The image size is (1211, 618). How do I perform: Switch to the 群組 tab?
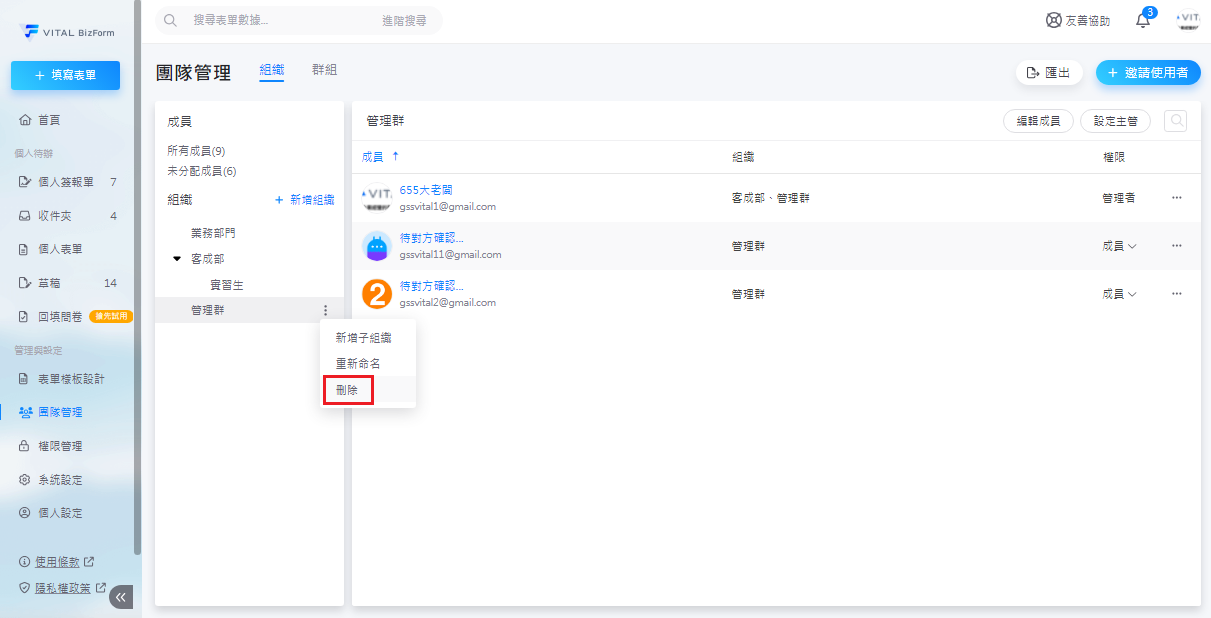(324, 70)
